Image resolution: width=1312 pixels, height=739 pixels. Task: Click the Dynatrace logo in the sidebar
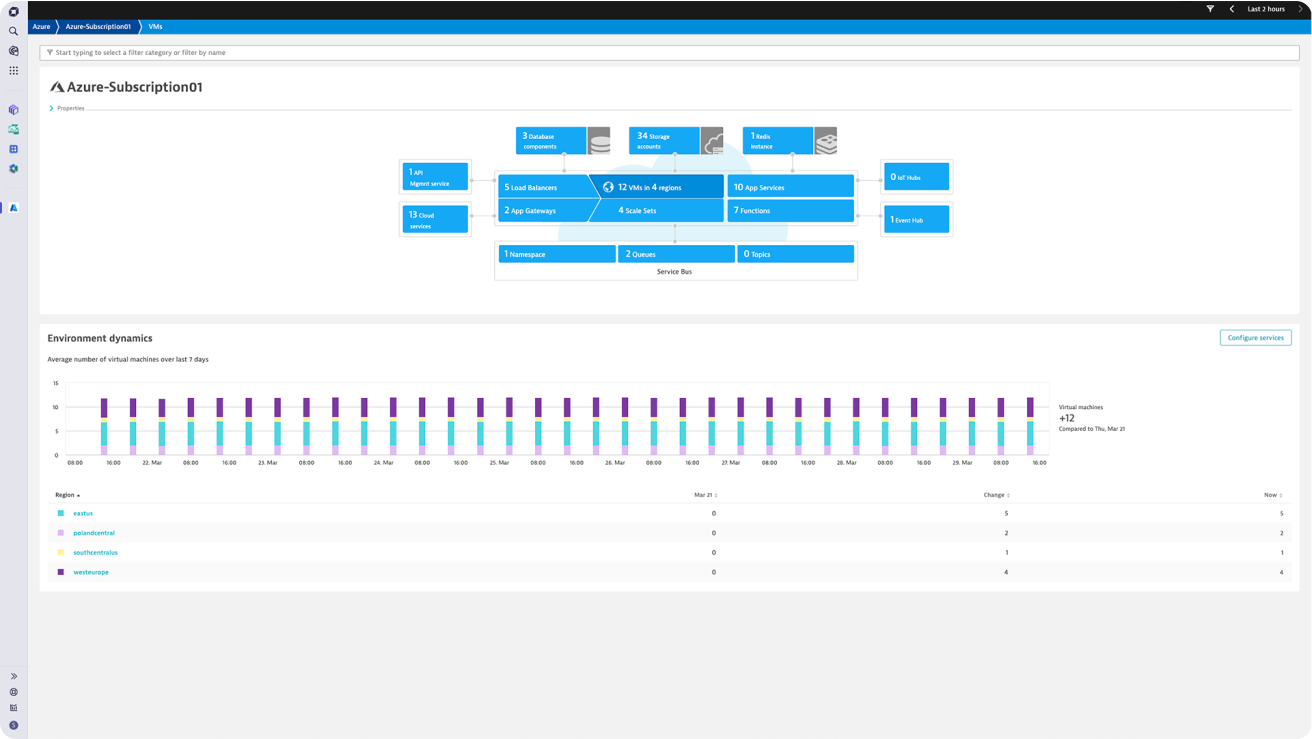tap(13, 12)
